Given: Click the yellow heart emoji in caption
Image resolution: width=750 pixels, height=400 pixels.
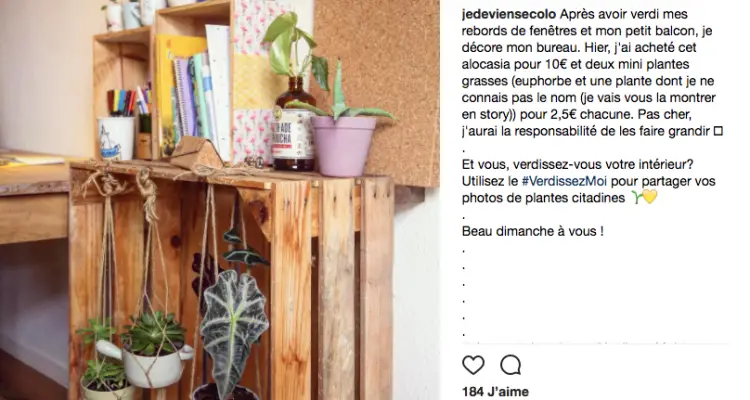Looking at the screenshot, I should pos(650,197).
